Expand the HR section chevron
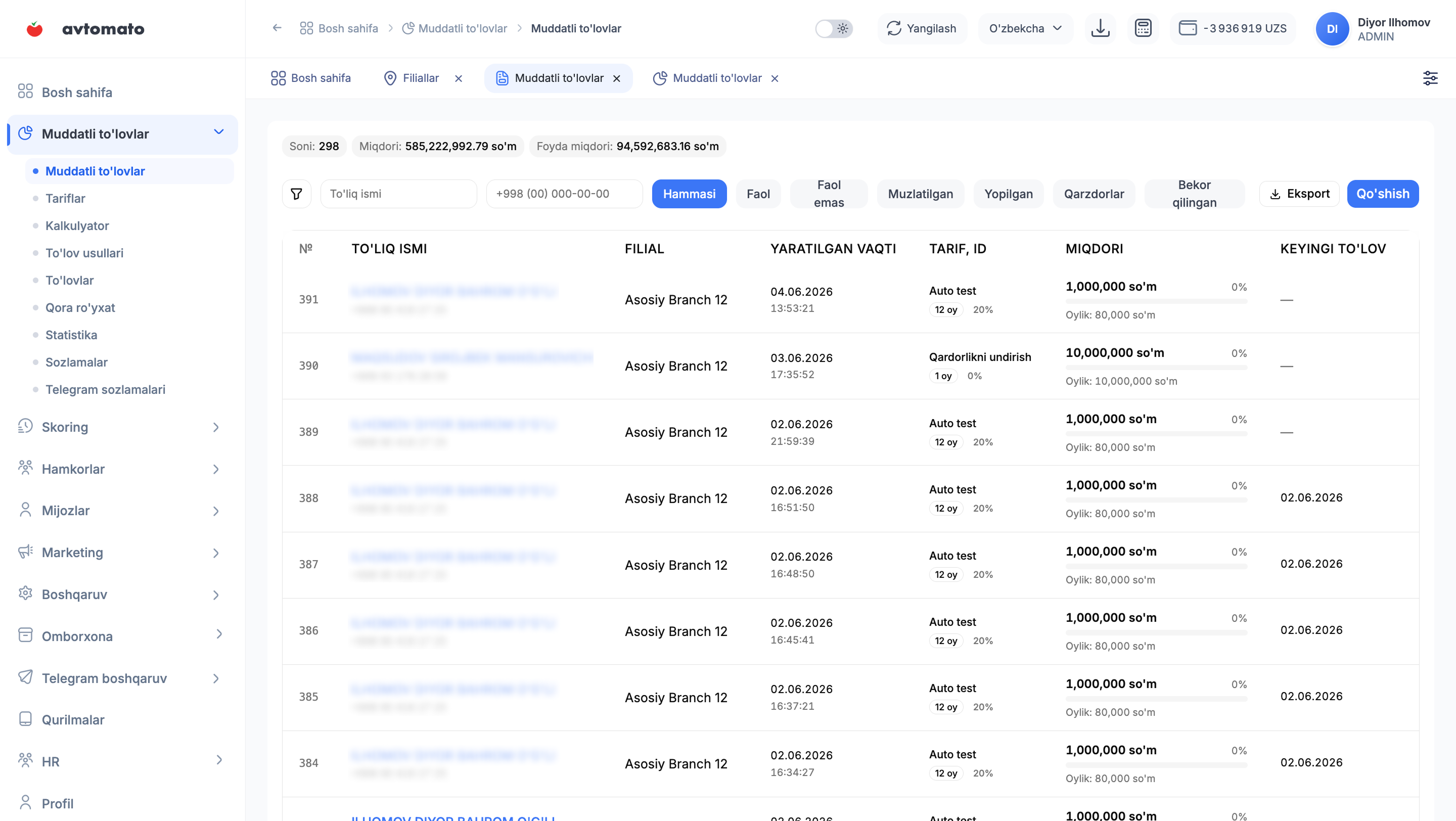The height and width of the screenshot is (821, 1456). click(219, 759)
